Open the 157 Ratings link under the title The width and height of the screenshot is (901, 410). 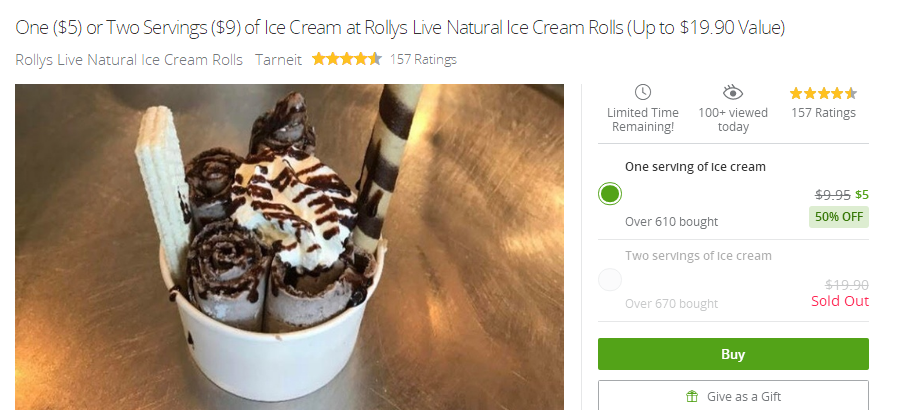pos(423,59)
